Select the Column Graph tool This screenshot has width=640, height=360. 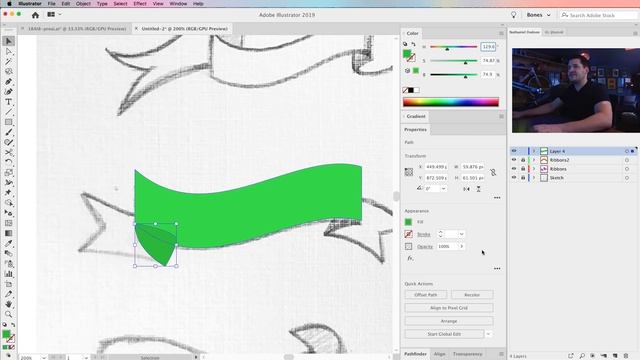pyautogui.click(x=9, y=274)
